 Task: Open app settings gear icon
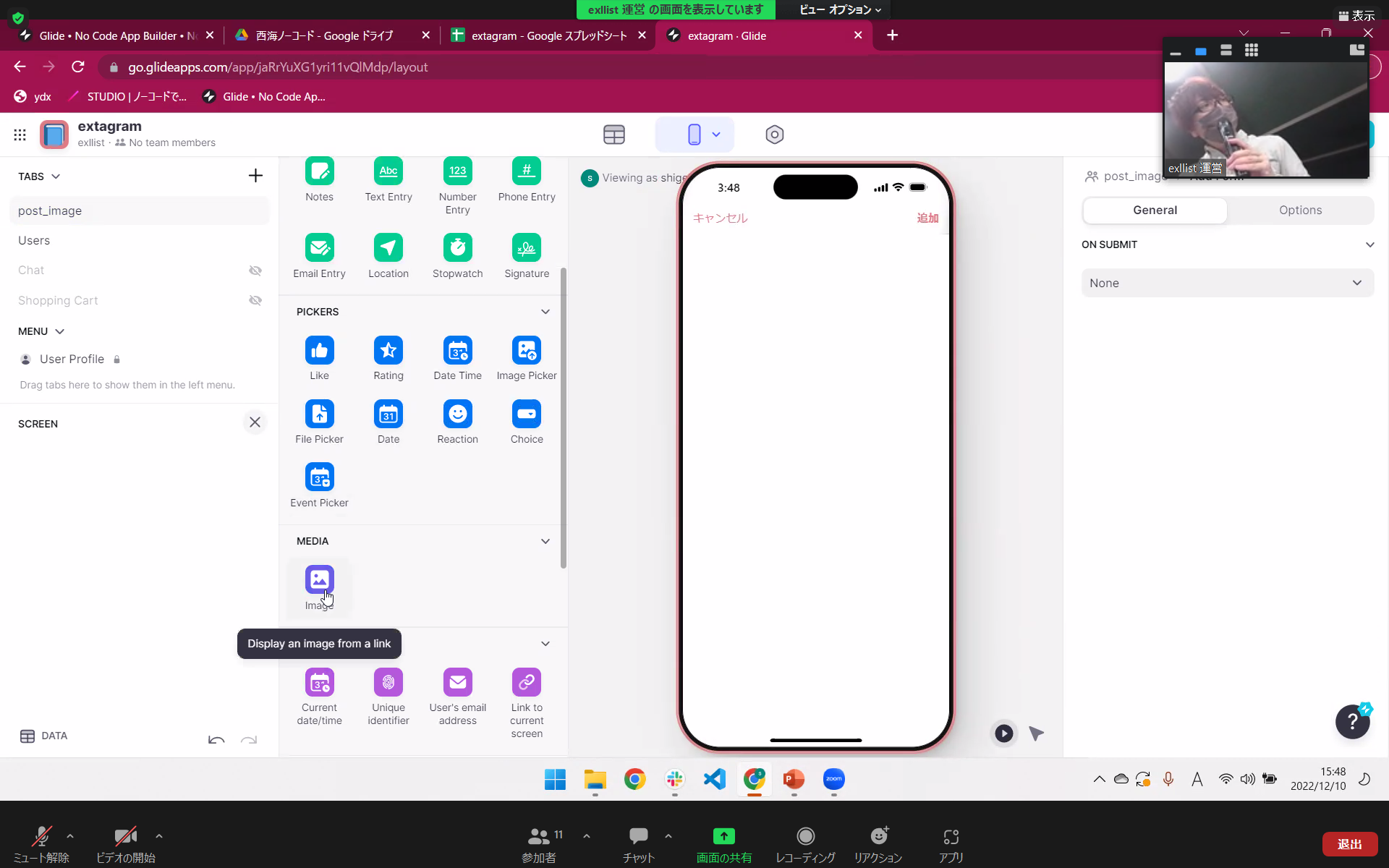coord(774,135)
